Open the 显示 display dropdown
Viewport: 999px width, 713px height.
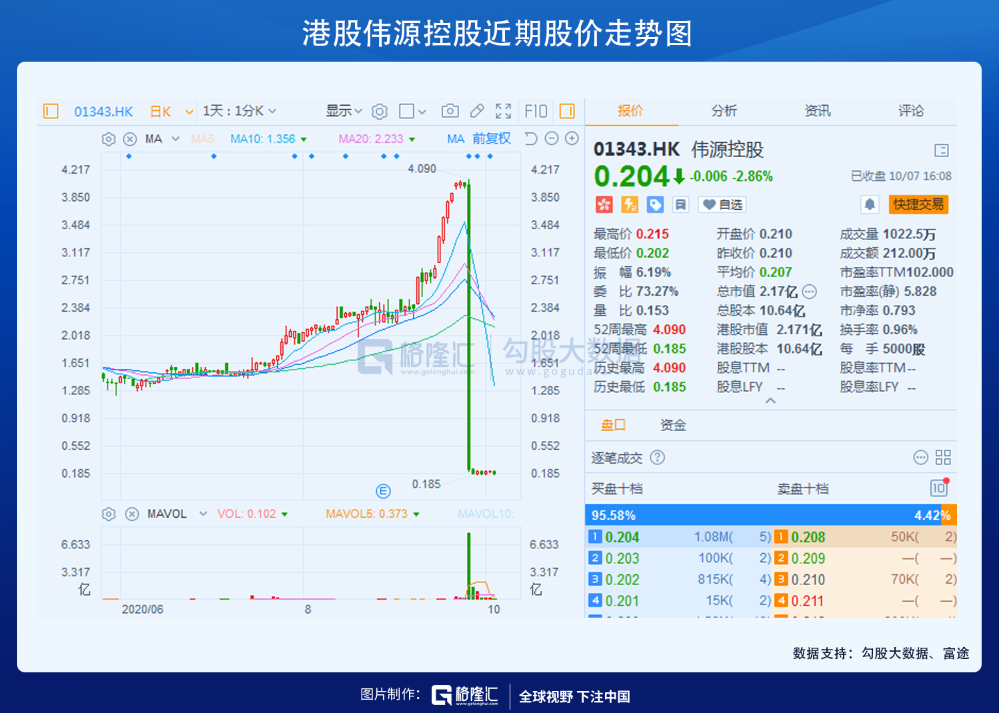tap(344, 112)
